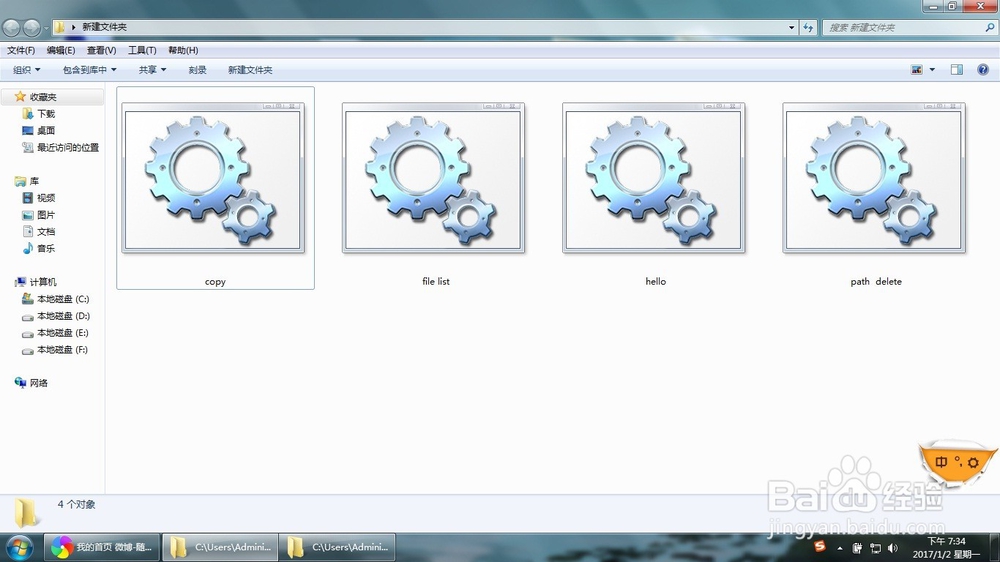
Task: Show hidden tray icons arrow
Action: pos(840,548)
